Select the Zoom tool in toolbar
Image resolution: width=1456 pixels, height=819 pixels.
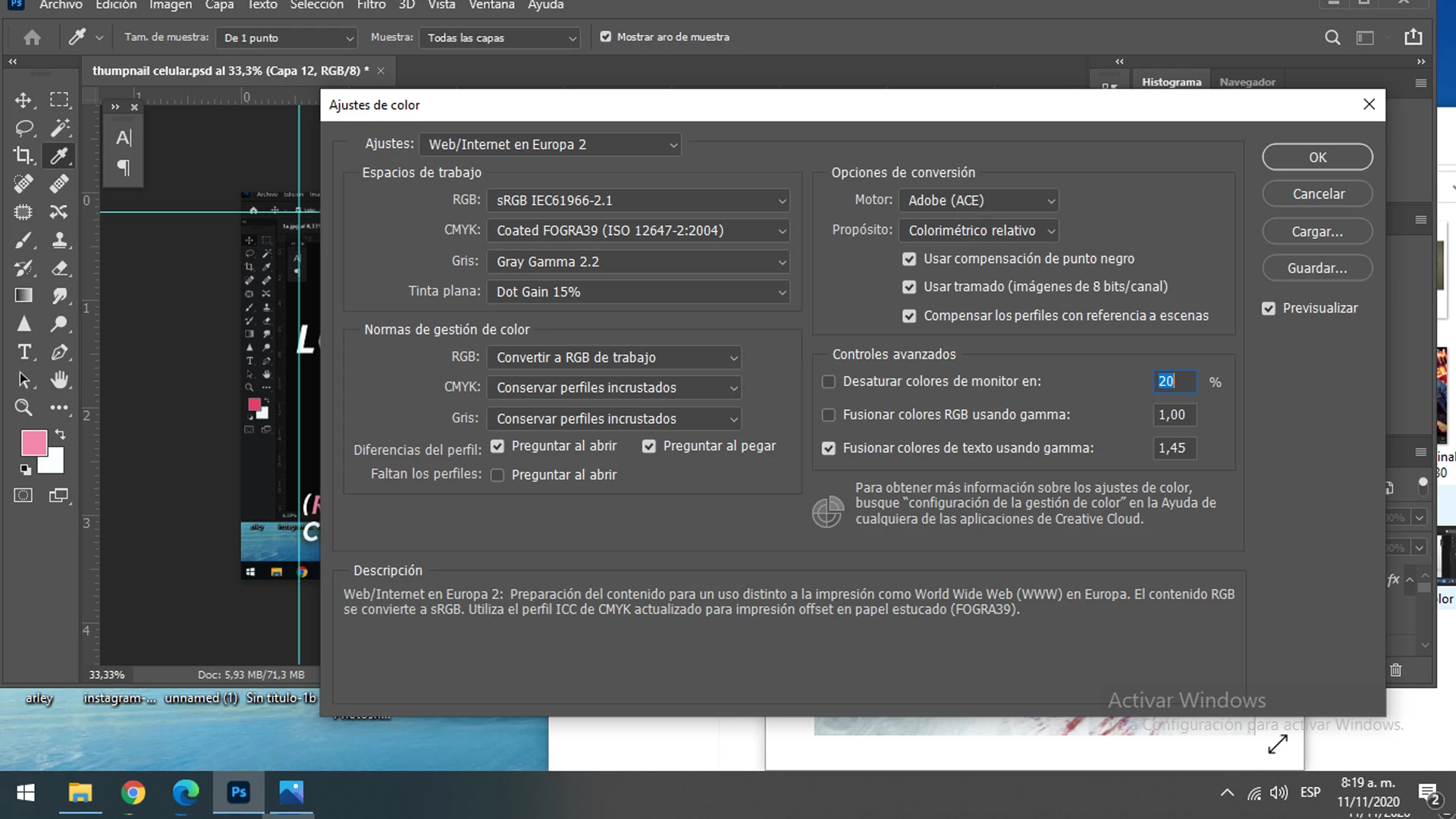24,407
